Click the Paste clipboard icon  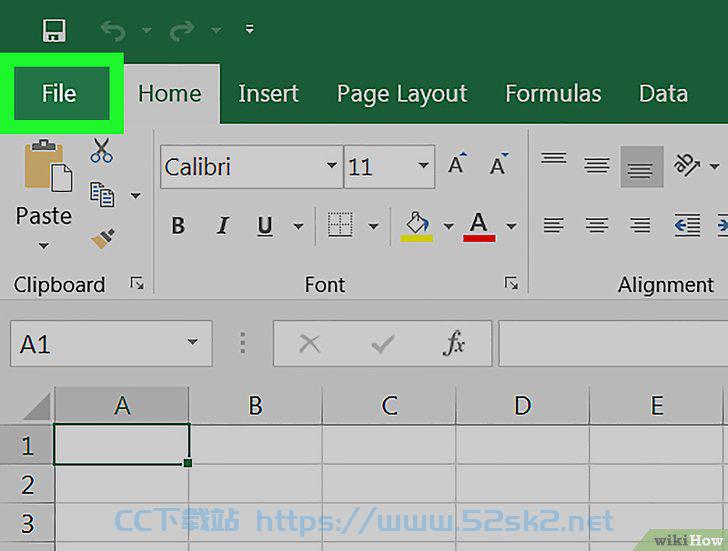pos(48,165)
